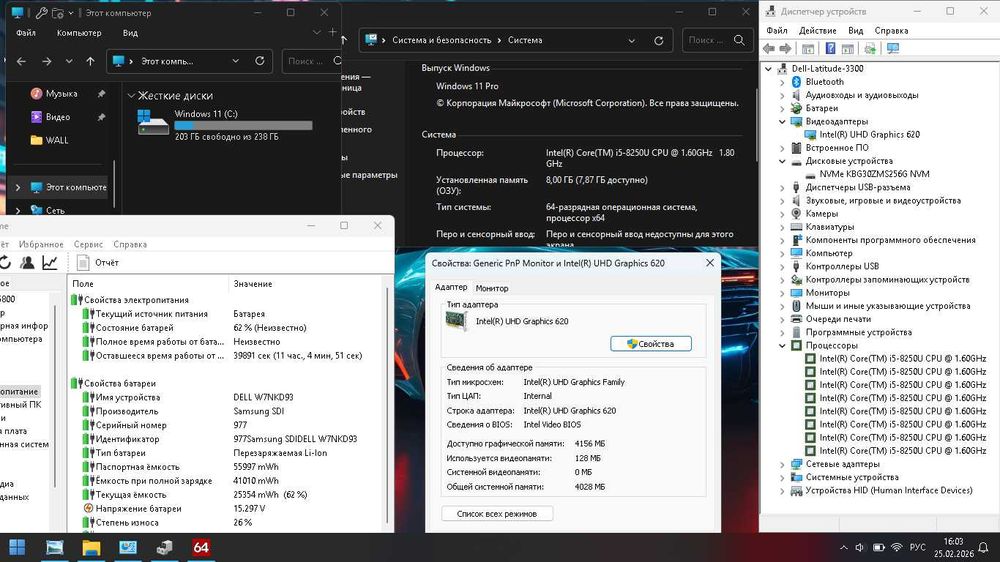The image size is (1000, 562).
Task: Collapse the Dell-Latitude-3300 root node
Action: click(x=768, y=69)
